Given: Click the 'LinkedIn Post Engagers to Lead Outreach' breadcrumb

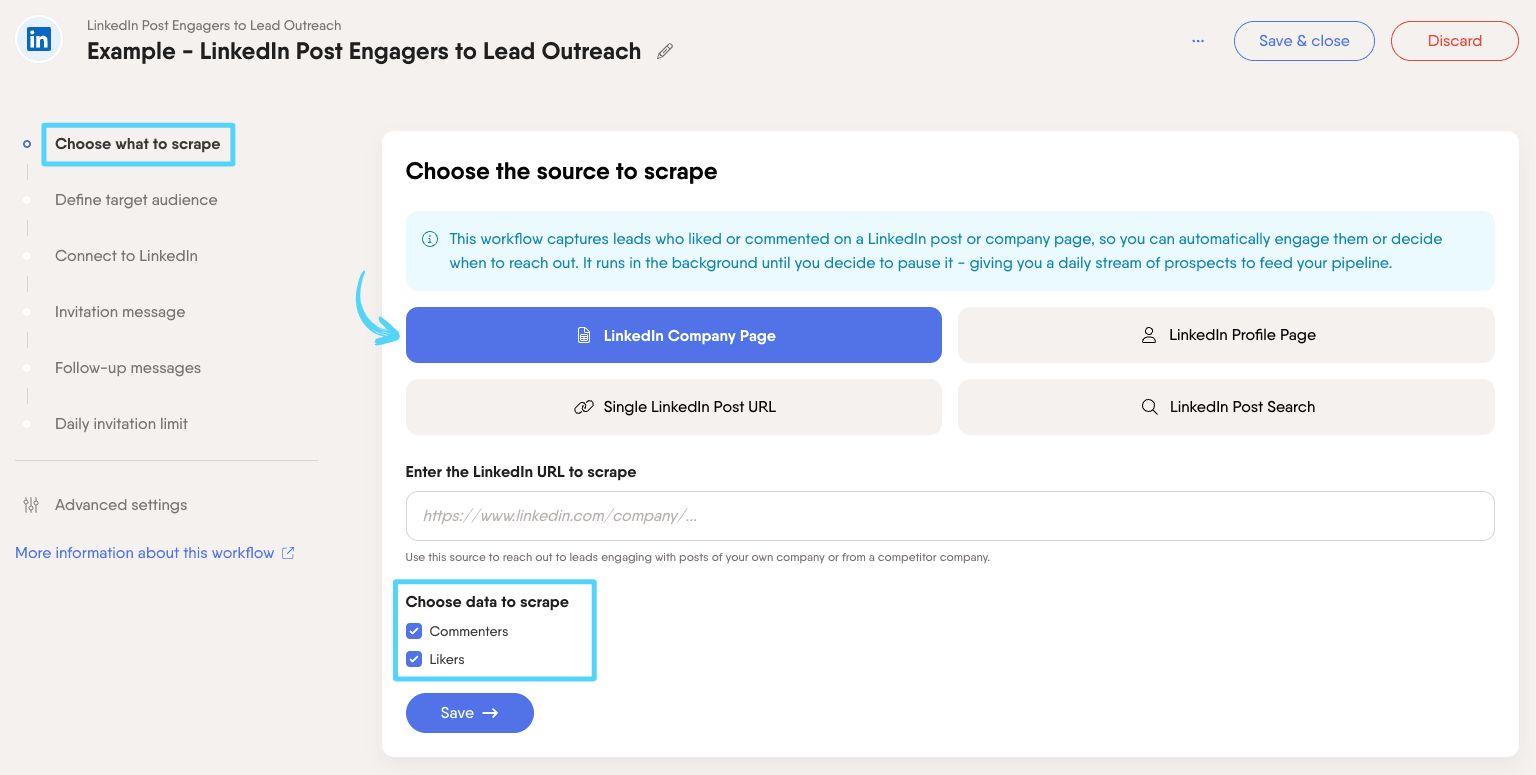Looking at the screenshot, I should pos(214,25).
